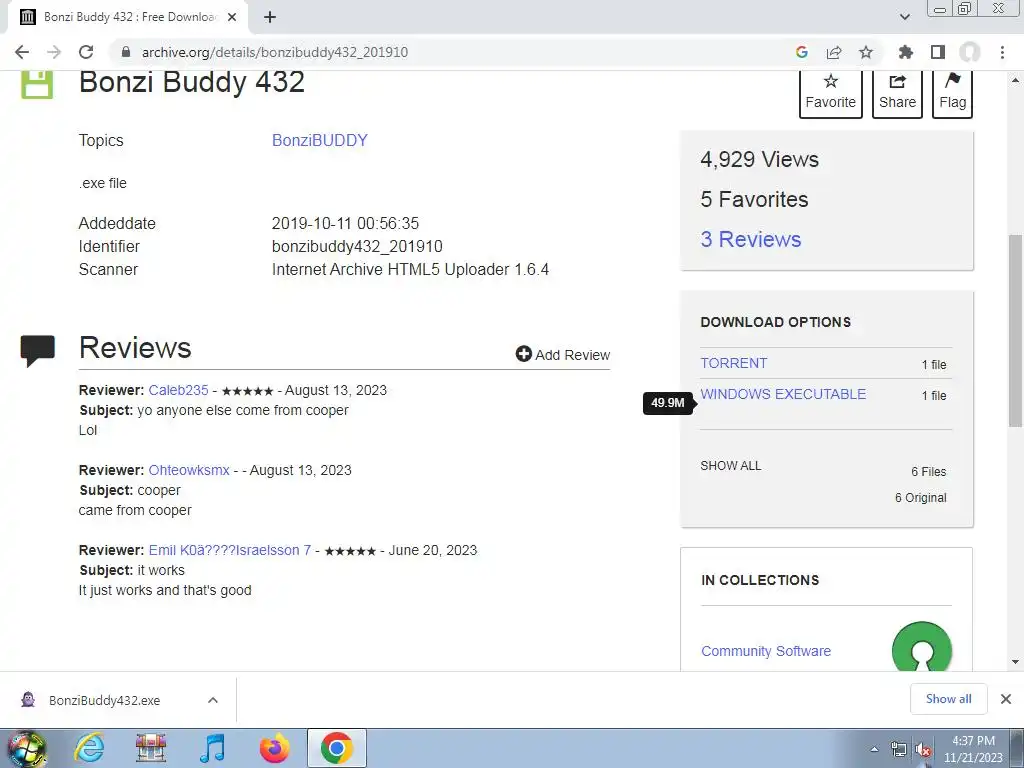Viewport: 1024px width, 768px height.
Task: Click the scrollbar down arrow
Action: click(x=1016, y=662)
